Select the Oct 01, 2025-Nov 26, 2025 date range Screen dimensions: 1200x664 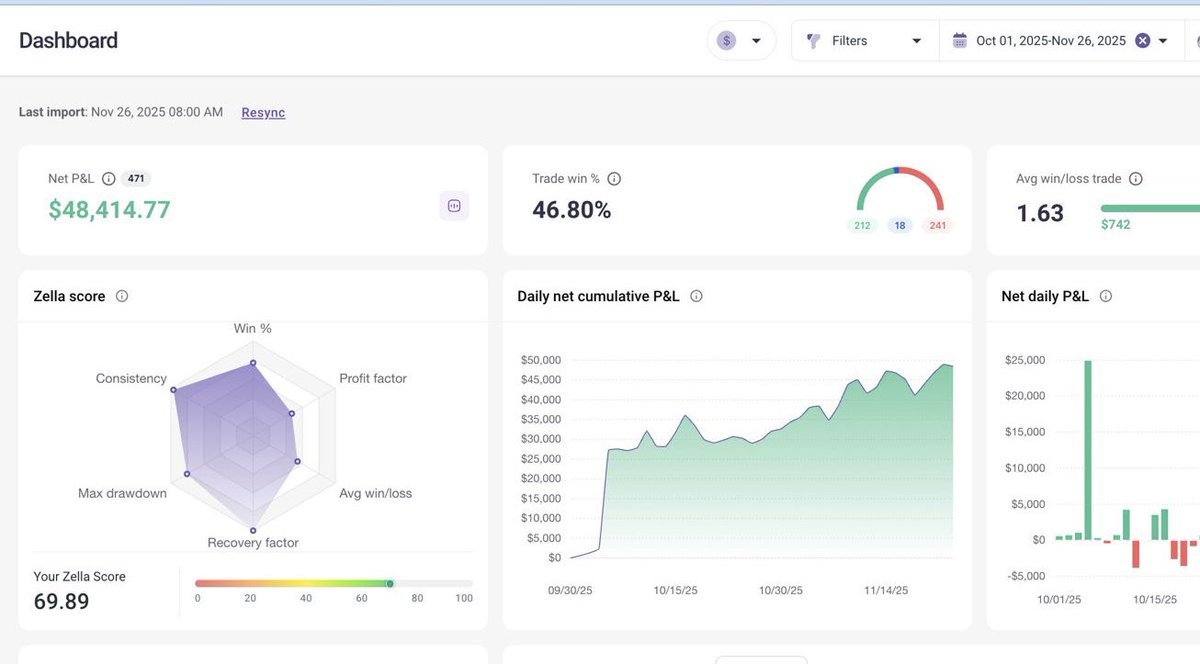click(1051, 41)
